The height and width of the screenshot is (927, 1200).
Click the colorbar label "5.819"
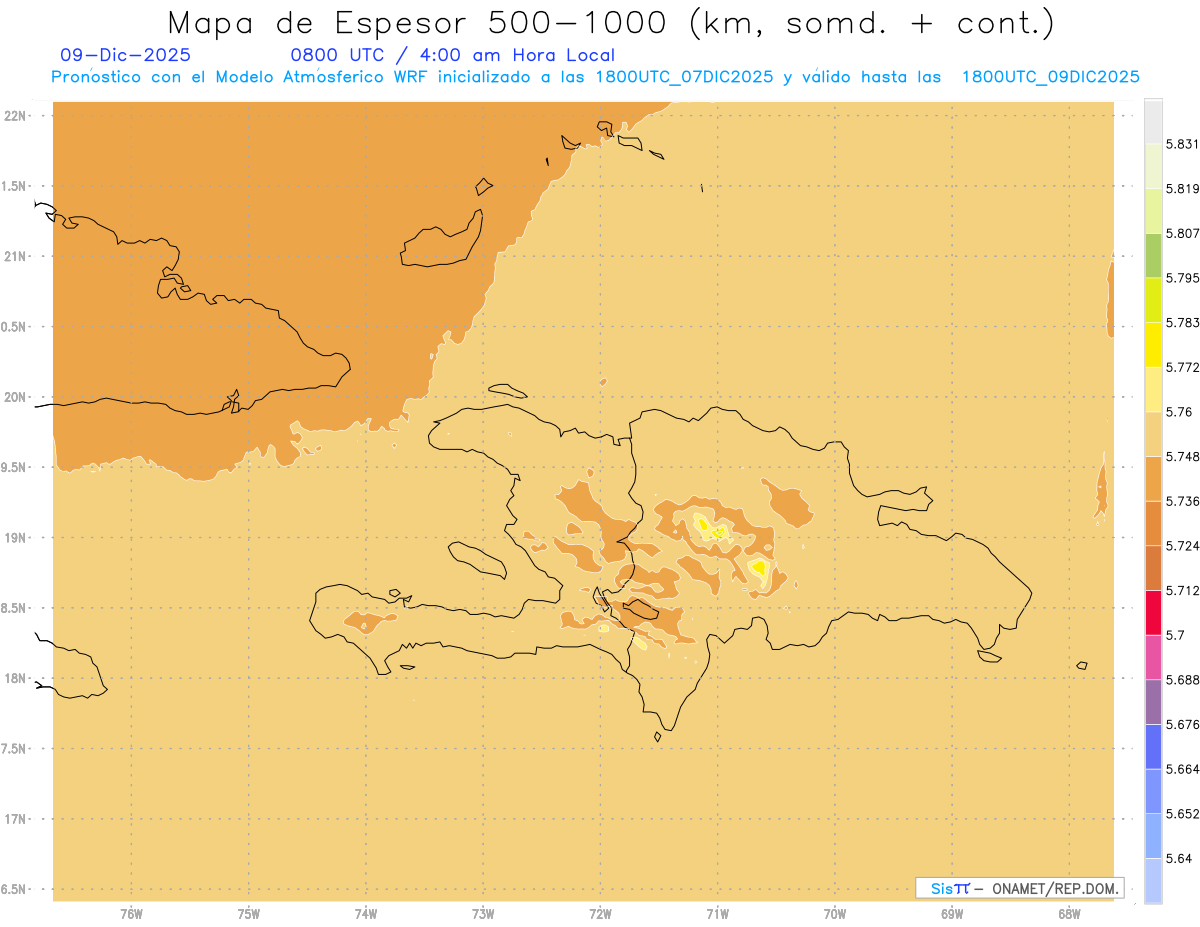point(1183,189)
